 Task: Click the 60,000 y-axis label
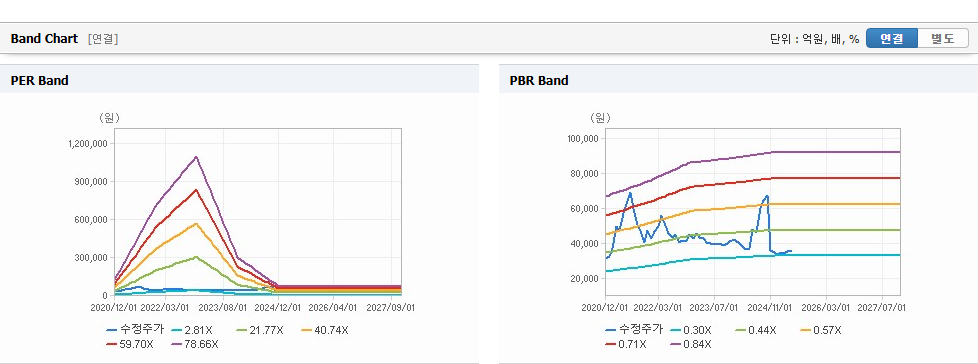pos(586,208)
